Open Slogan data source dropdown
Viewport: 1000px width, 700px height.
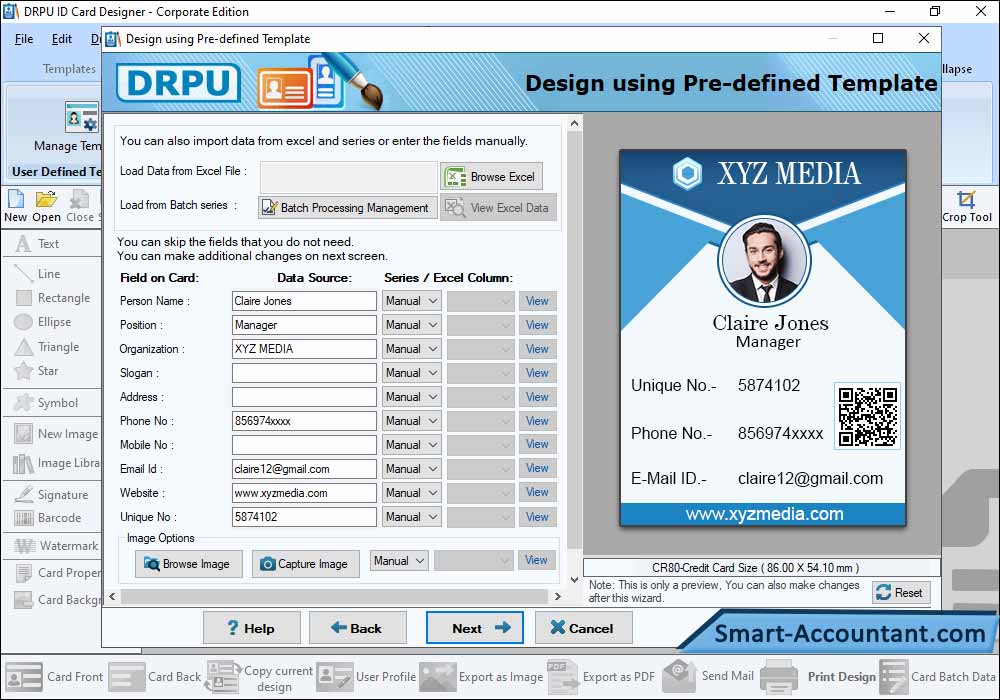411,373
